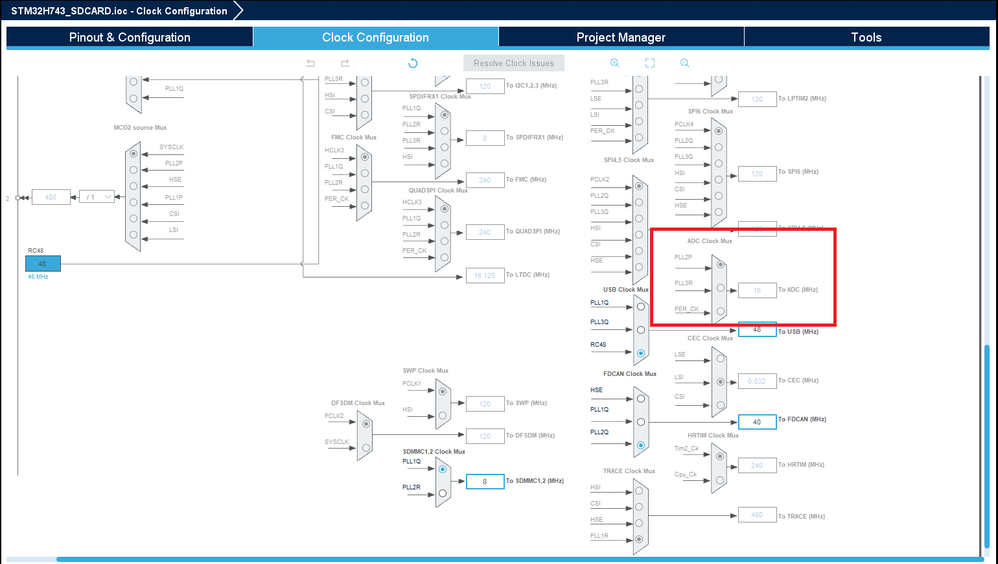Zoom in on the clock diagram
This screenshot has width=998, height=564.
coord(615,63)
